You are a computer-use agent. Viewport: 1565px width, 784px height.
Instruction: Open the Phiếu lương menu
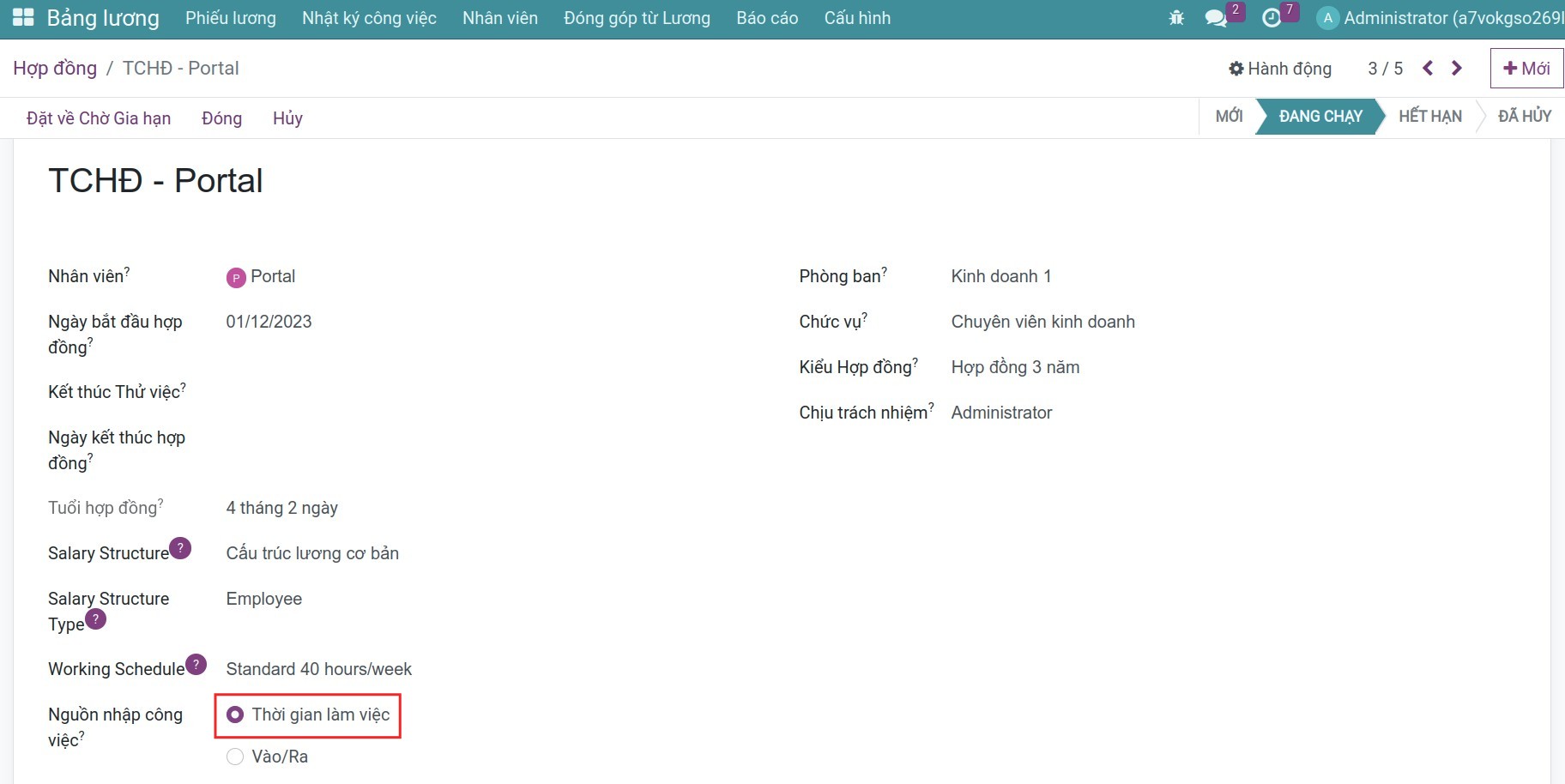click(231, 18)
